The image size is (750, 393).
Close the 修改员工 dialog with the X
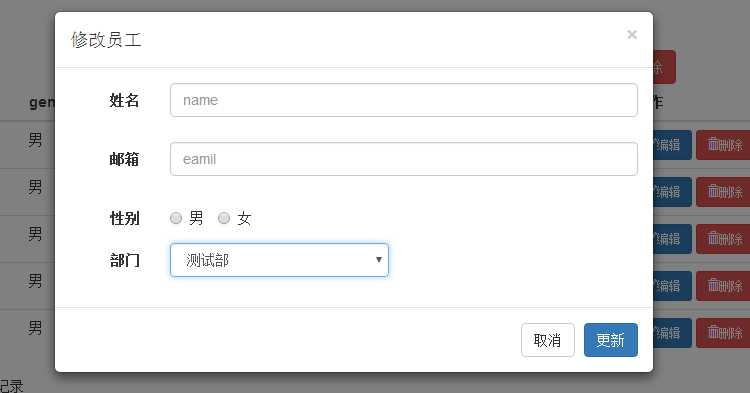point(632,34)
